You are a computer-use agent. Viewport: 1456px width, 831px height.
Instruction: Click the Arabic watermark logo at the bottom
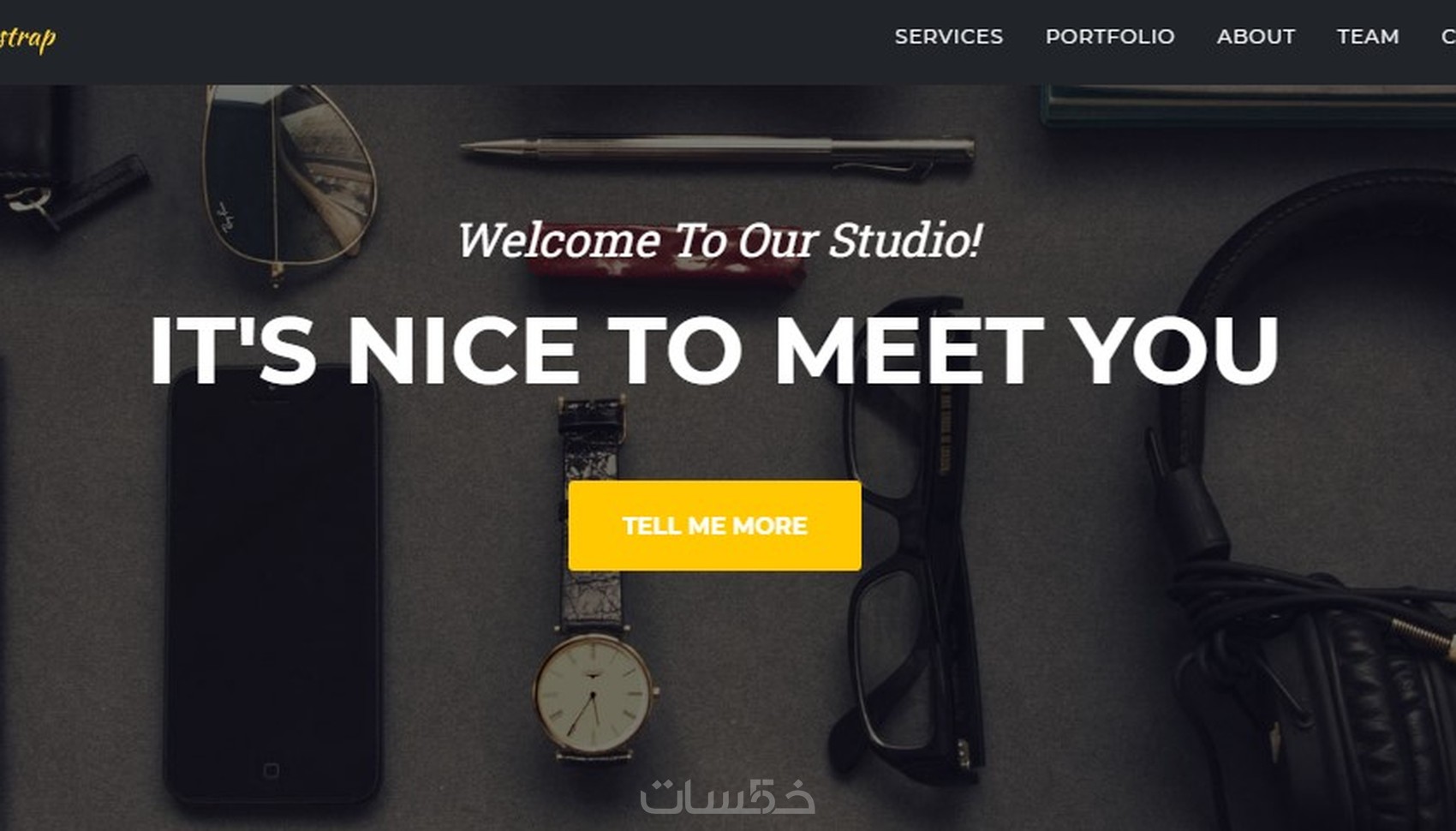point(727,797)
